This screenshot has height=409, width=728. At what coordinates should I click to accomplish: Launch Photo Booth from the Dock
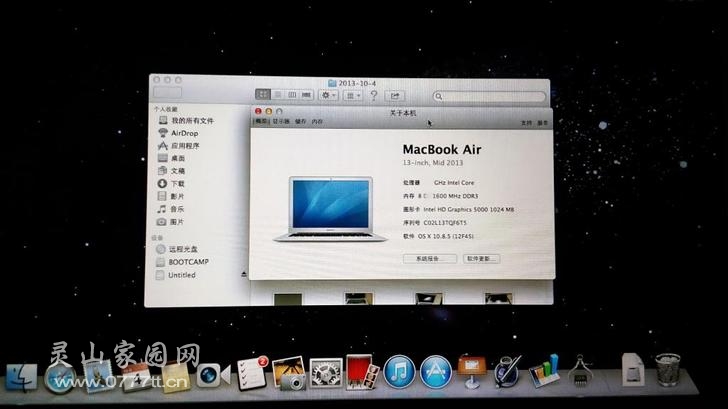[x=361, y=372]
